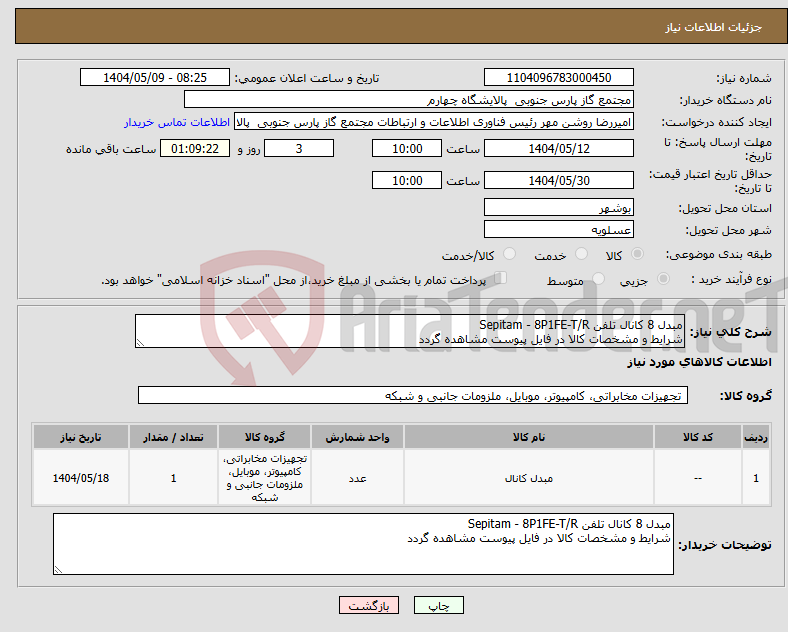Click the remaining days field showing 3
788x632 pixels.
(299, 149)
